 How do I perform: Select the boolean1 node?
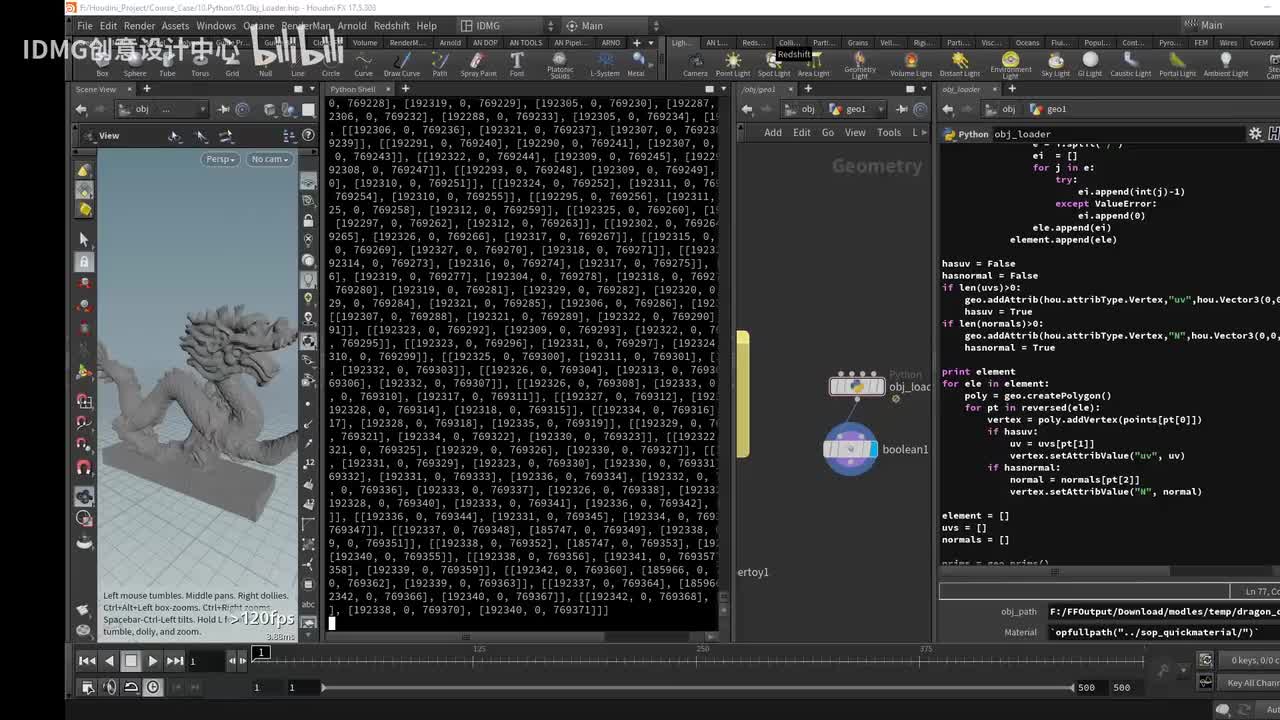[x=850, y=449]
